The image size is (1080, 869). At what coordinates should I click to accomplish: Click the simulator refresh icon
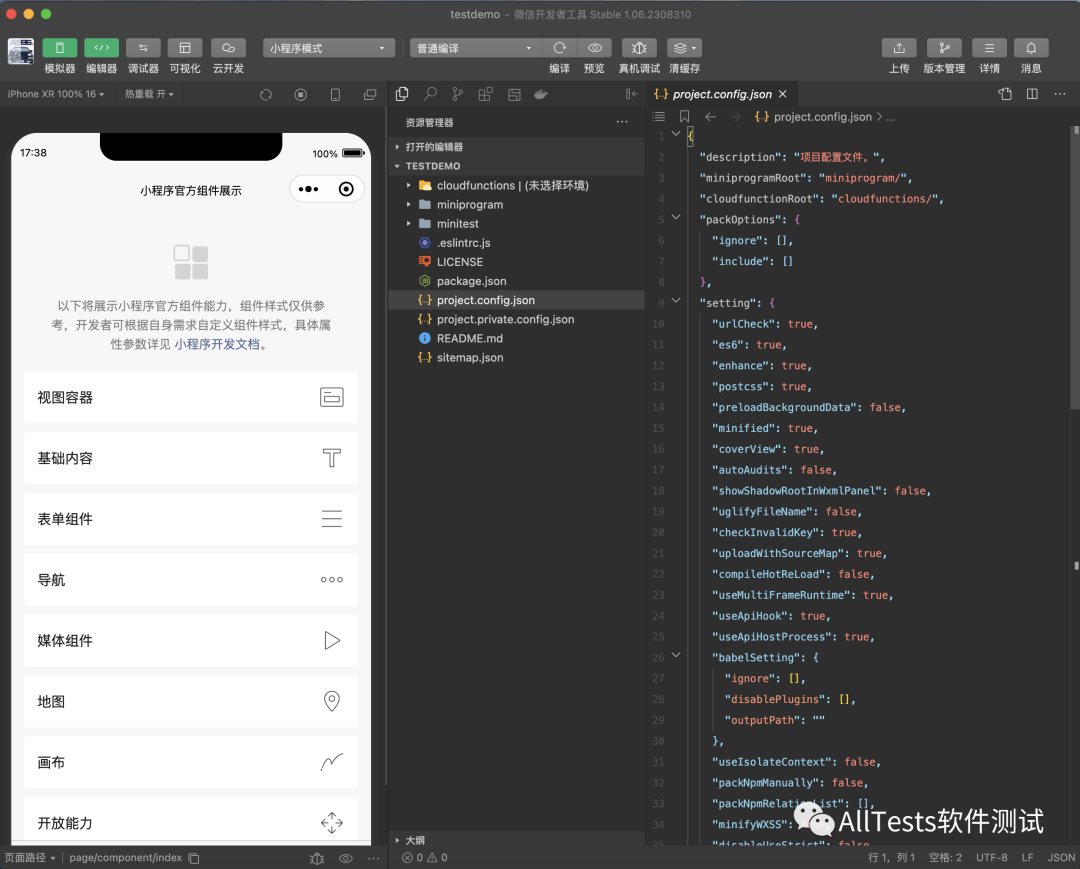[x=266, y=94]
